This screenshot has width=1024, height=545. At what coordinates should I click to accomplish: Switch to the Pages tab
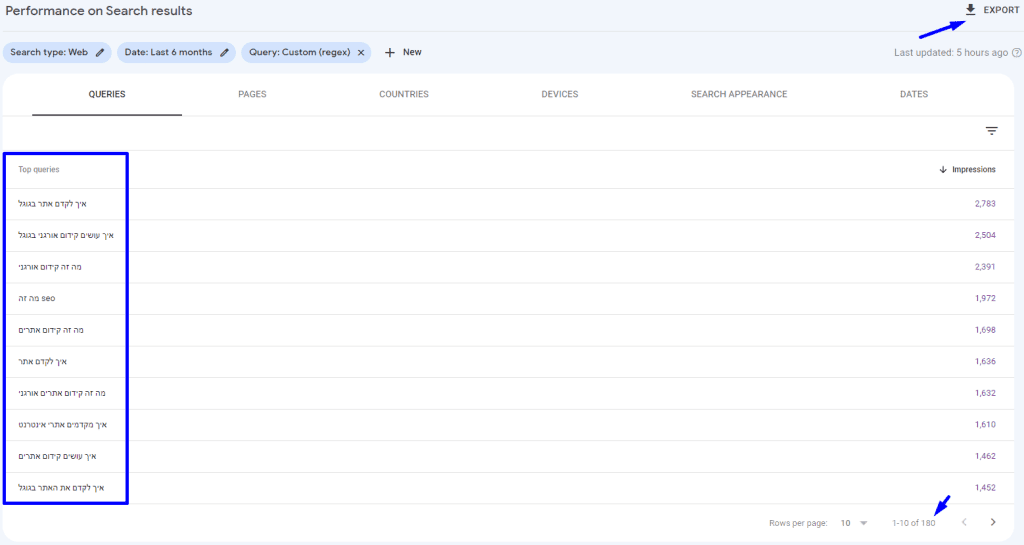click(252, 95)
